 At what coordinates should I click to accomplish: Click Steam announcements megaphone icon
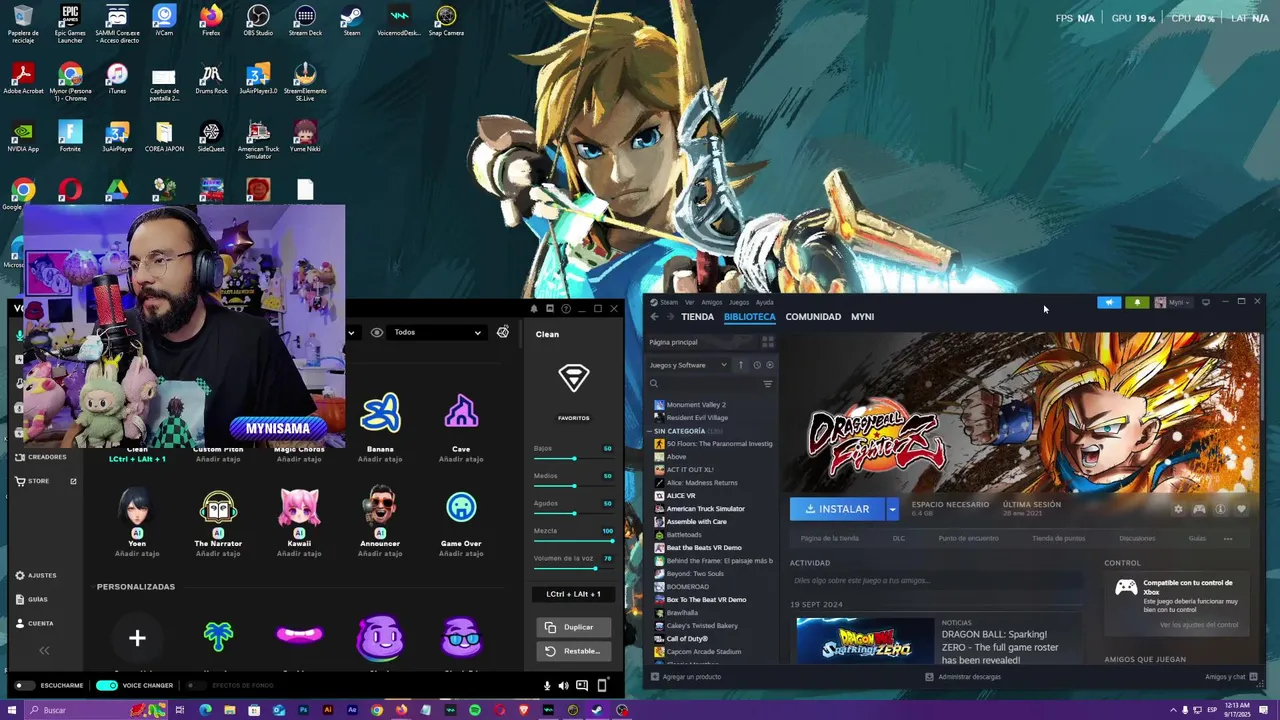tap(1109, 302)
